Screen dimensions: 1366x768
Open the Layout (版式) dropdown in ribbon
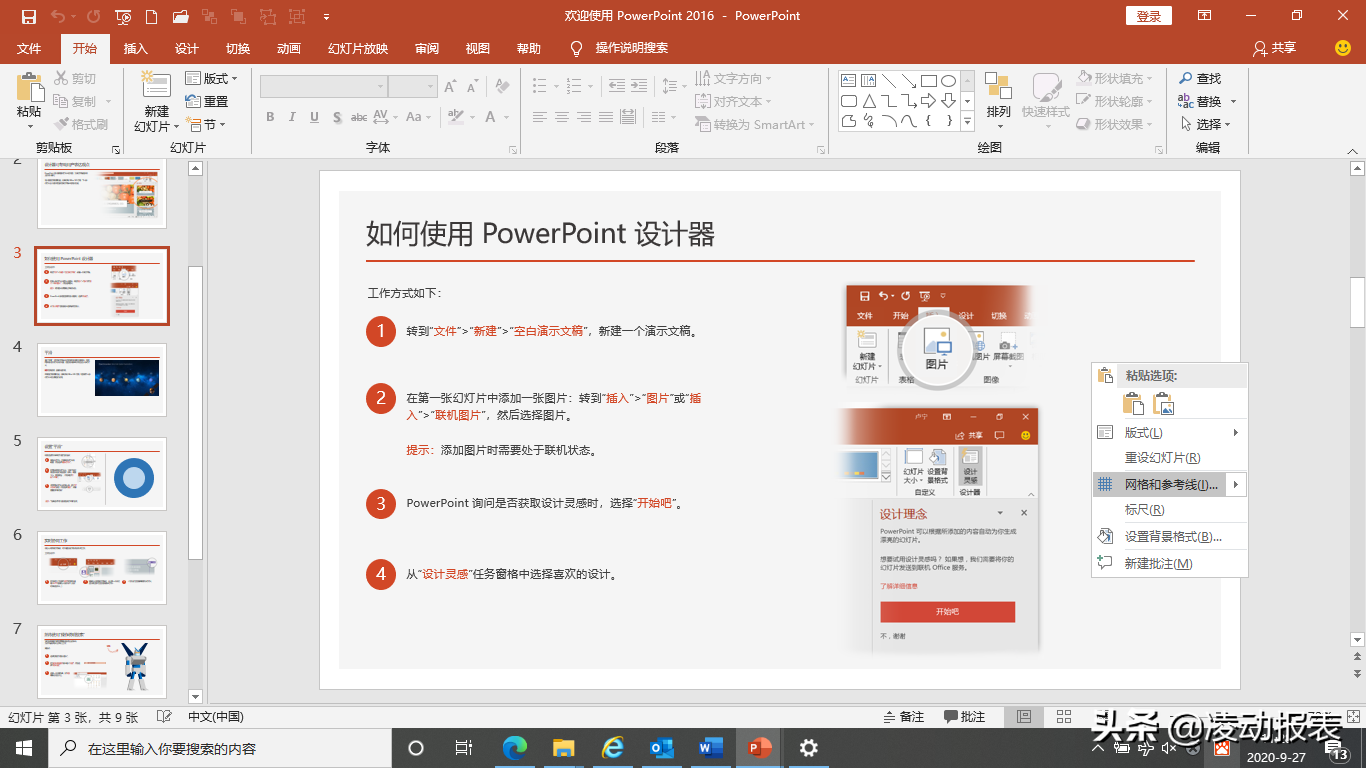click(212, 78)
